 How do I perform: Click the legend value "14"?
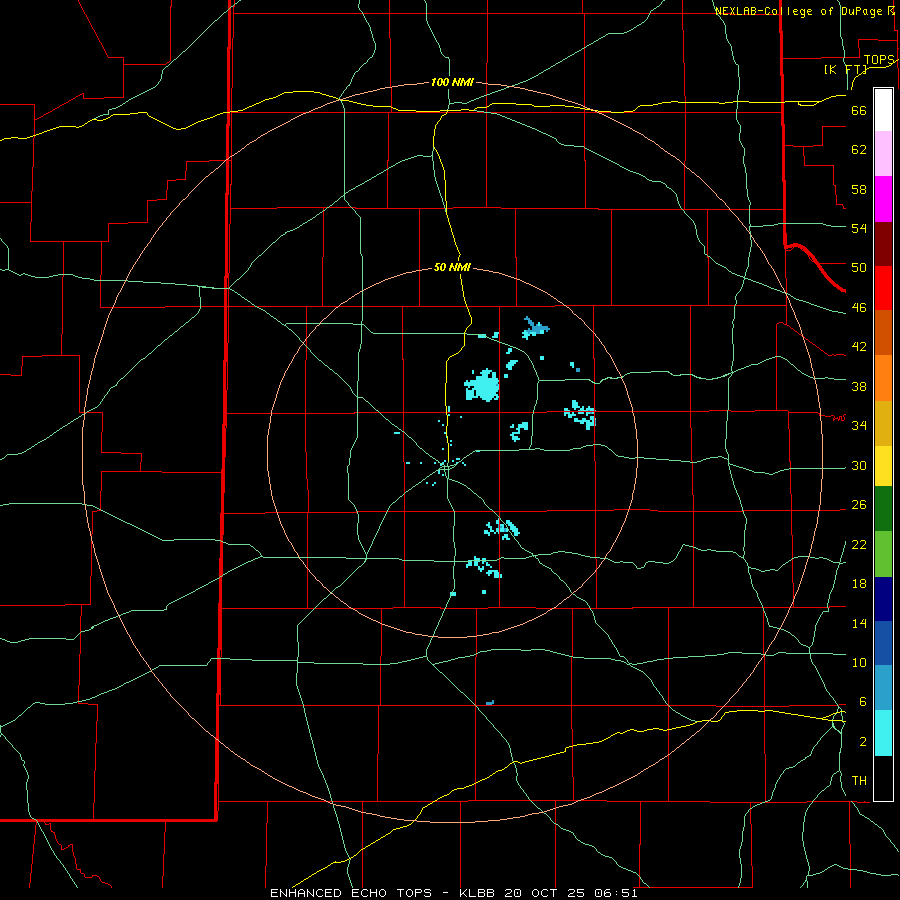pos(859,623)
